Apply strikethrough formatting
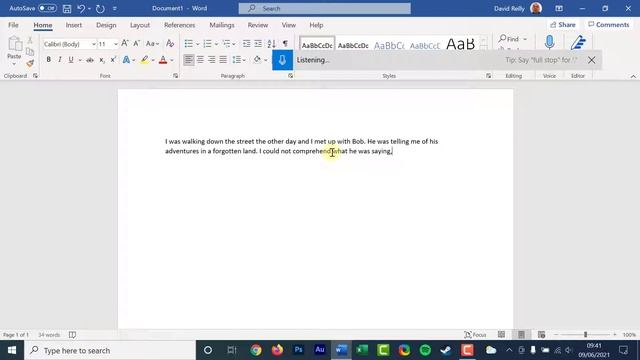This screenshot has width=640, height=360. [x=90, y=60]
